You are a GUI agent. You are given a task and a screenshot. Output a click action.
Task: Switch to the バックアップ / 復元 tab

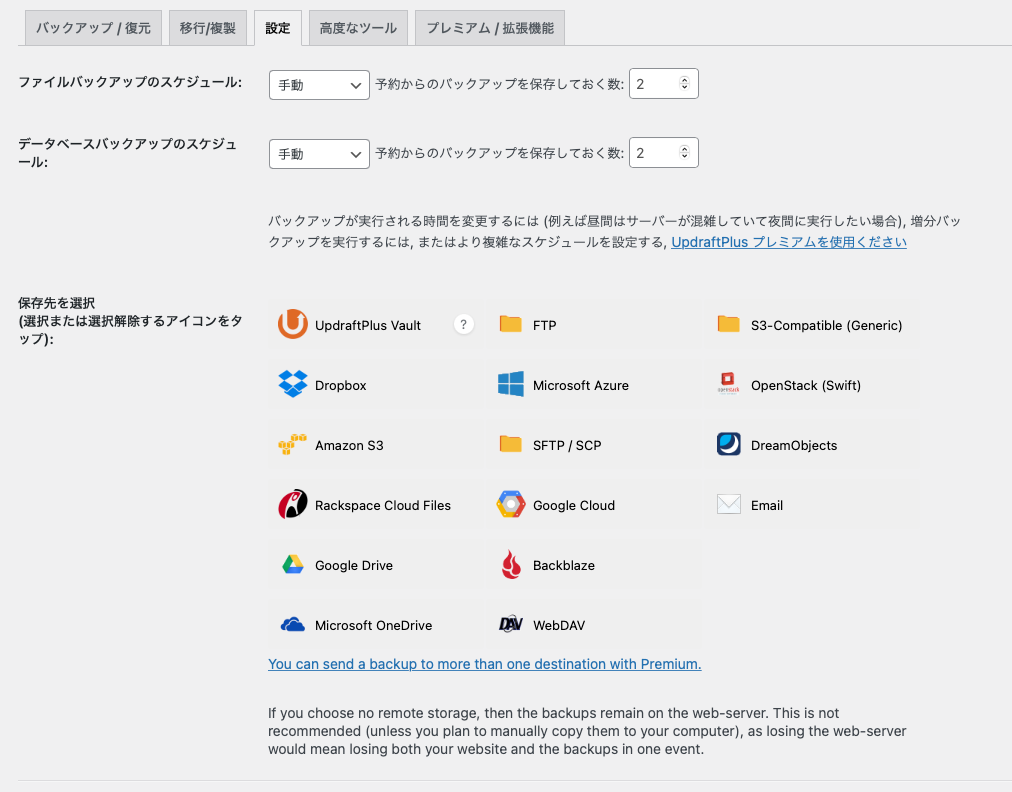point(93,28)
